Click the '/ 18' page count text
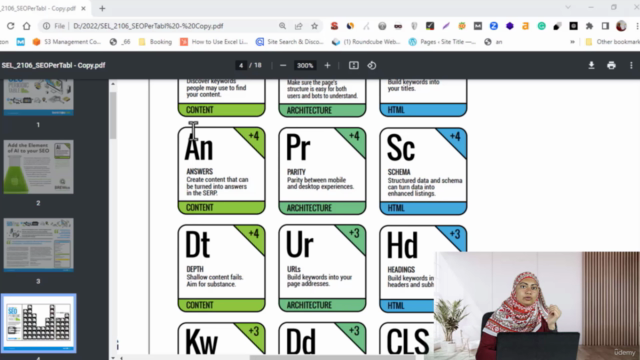This screenshot has height=360, width=640. [256, 65]
